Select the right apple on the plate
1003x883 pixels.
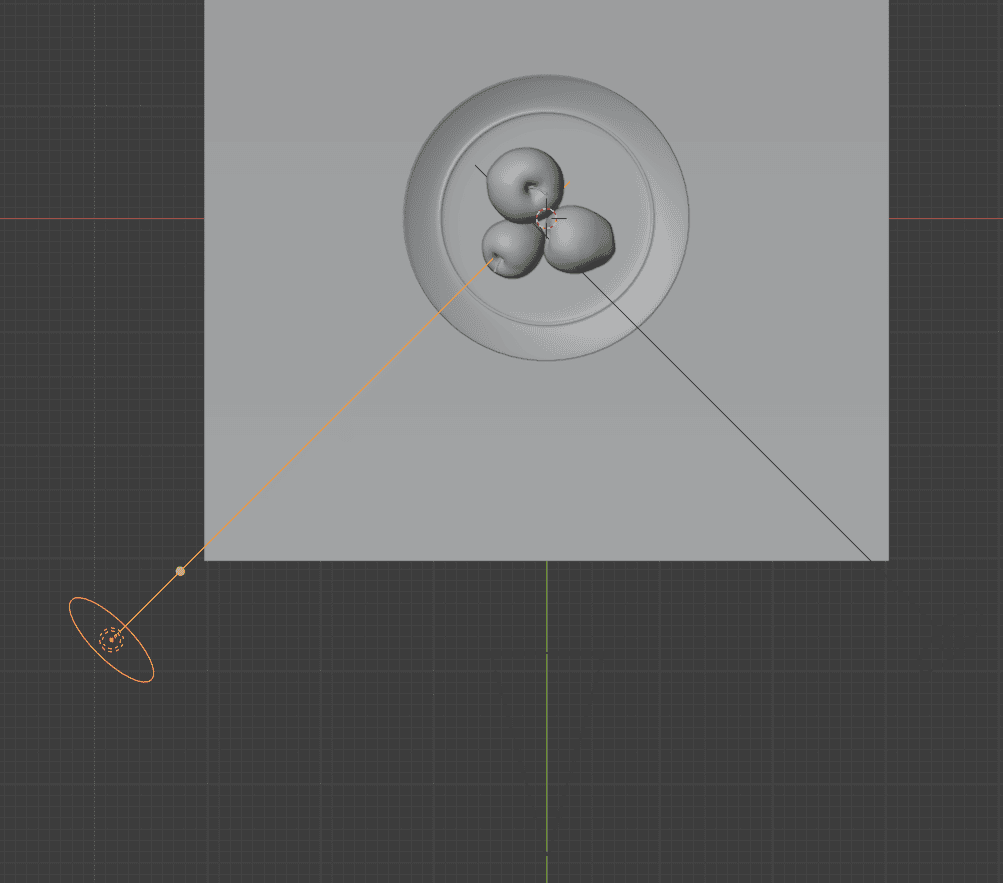tap(580, 240)
